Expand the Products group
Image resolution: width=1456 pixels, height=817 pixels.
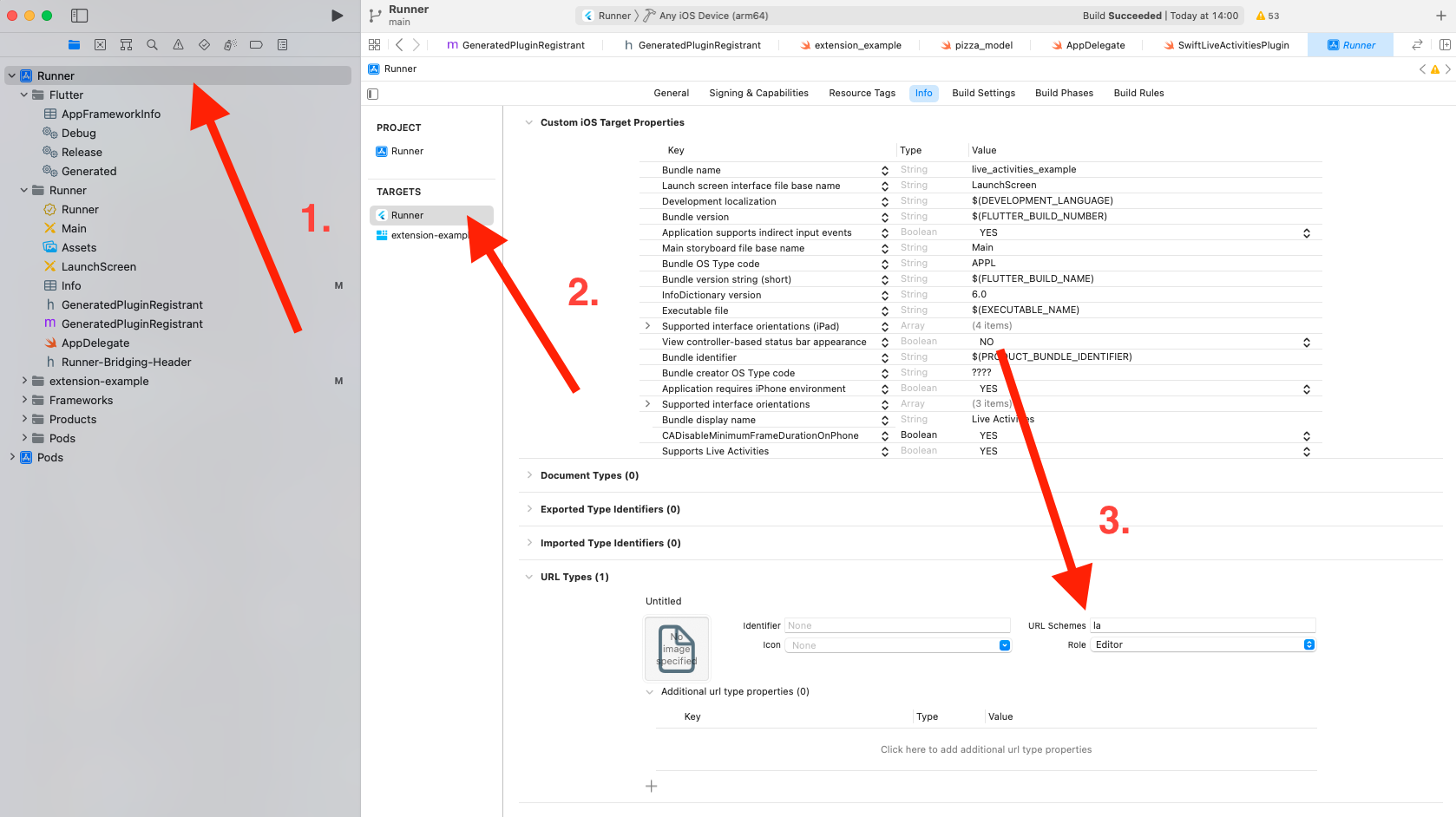(x=24, y=418)
